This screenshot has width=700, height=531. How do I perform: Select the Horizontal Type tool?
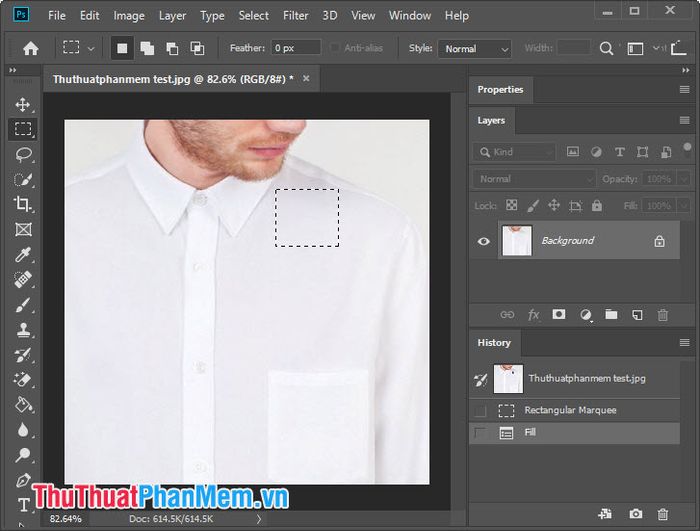click(x=23, y=505)
